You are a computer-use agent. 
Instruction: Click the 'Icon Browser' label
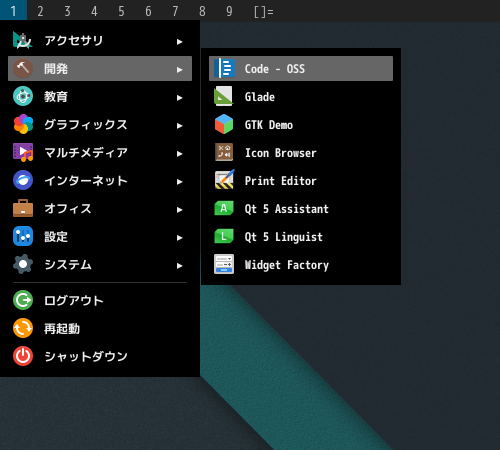[x=280, y=153]
